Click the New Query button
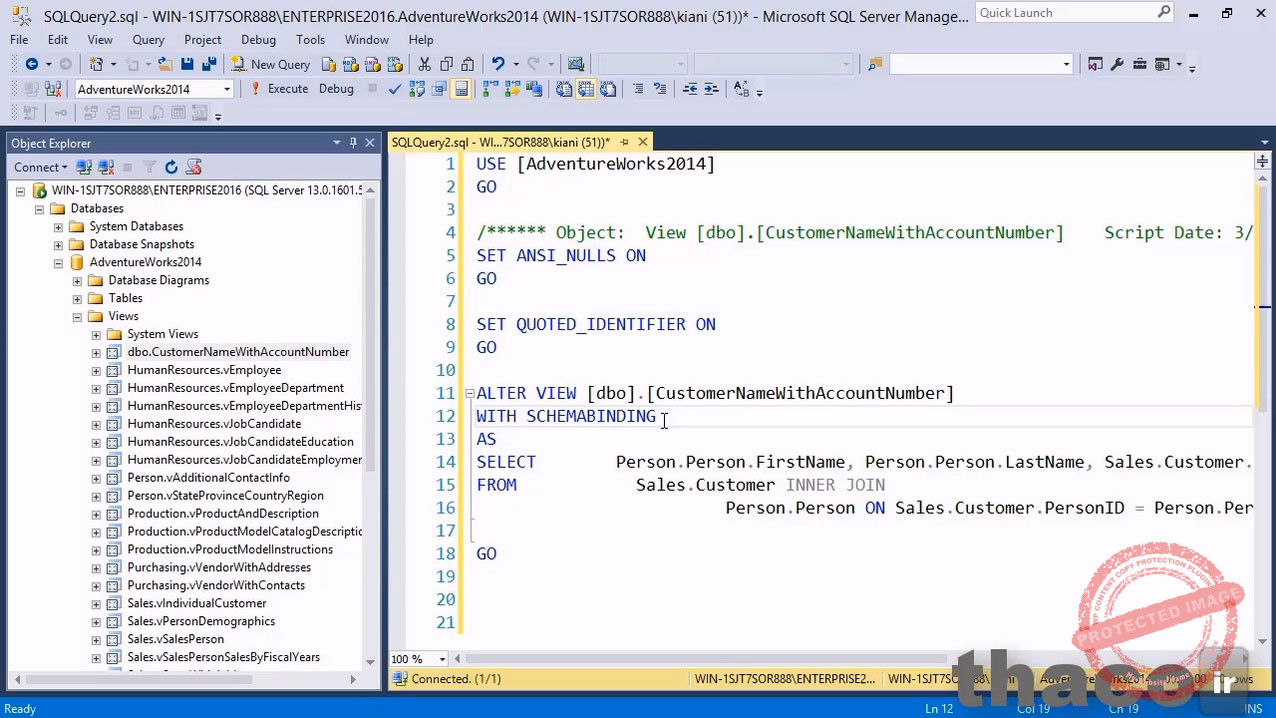 pos(271,64)
